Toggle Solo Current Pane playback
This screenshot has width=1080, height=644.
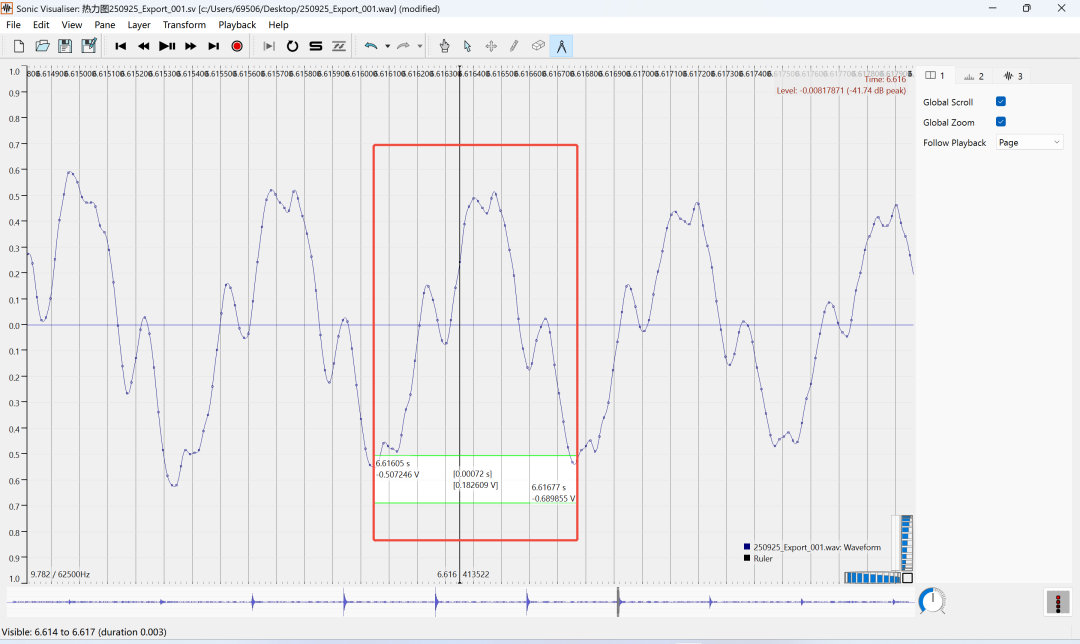(x=315, y=46)
